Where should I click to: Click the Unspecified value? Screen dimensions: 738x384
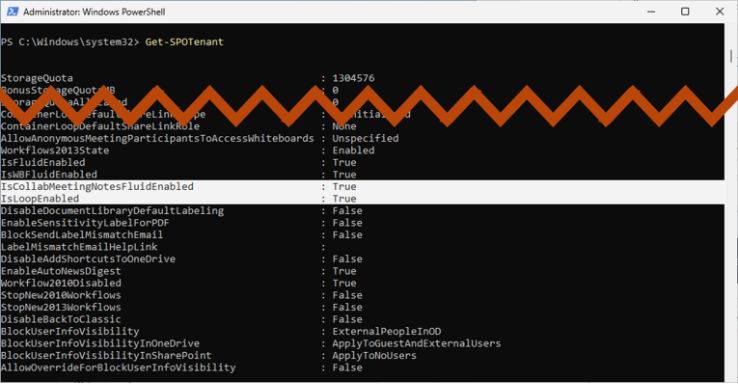(x=366, y=138)
